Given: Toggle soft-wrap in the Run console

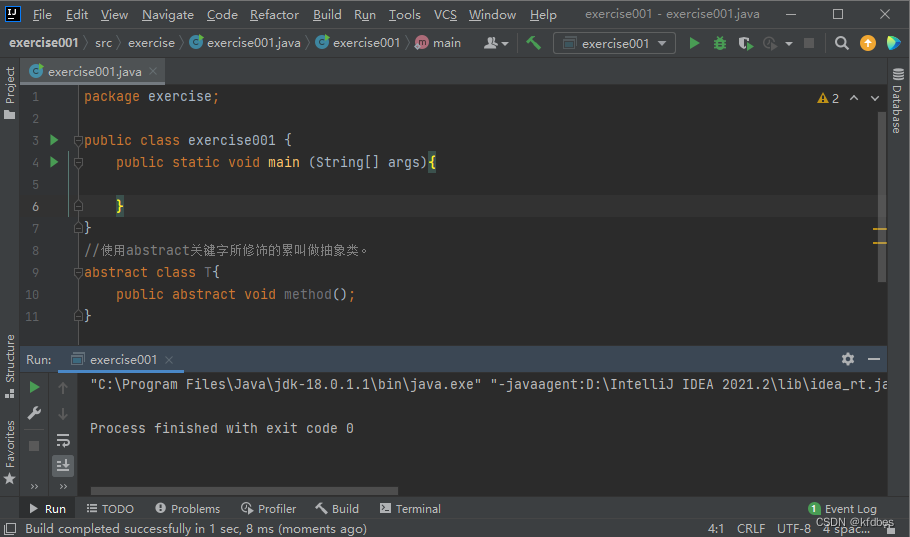Looking at the screenshot, I should click(63, 440).
